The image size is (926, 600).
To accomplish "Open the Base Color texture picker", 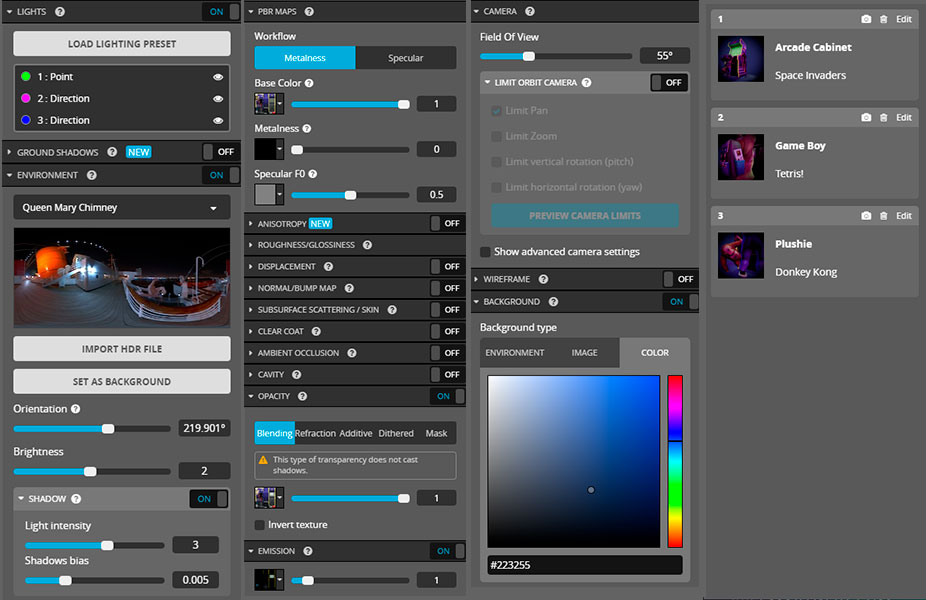I will 269,104.
